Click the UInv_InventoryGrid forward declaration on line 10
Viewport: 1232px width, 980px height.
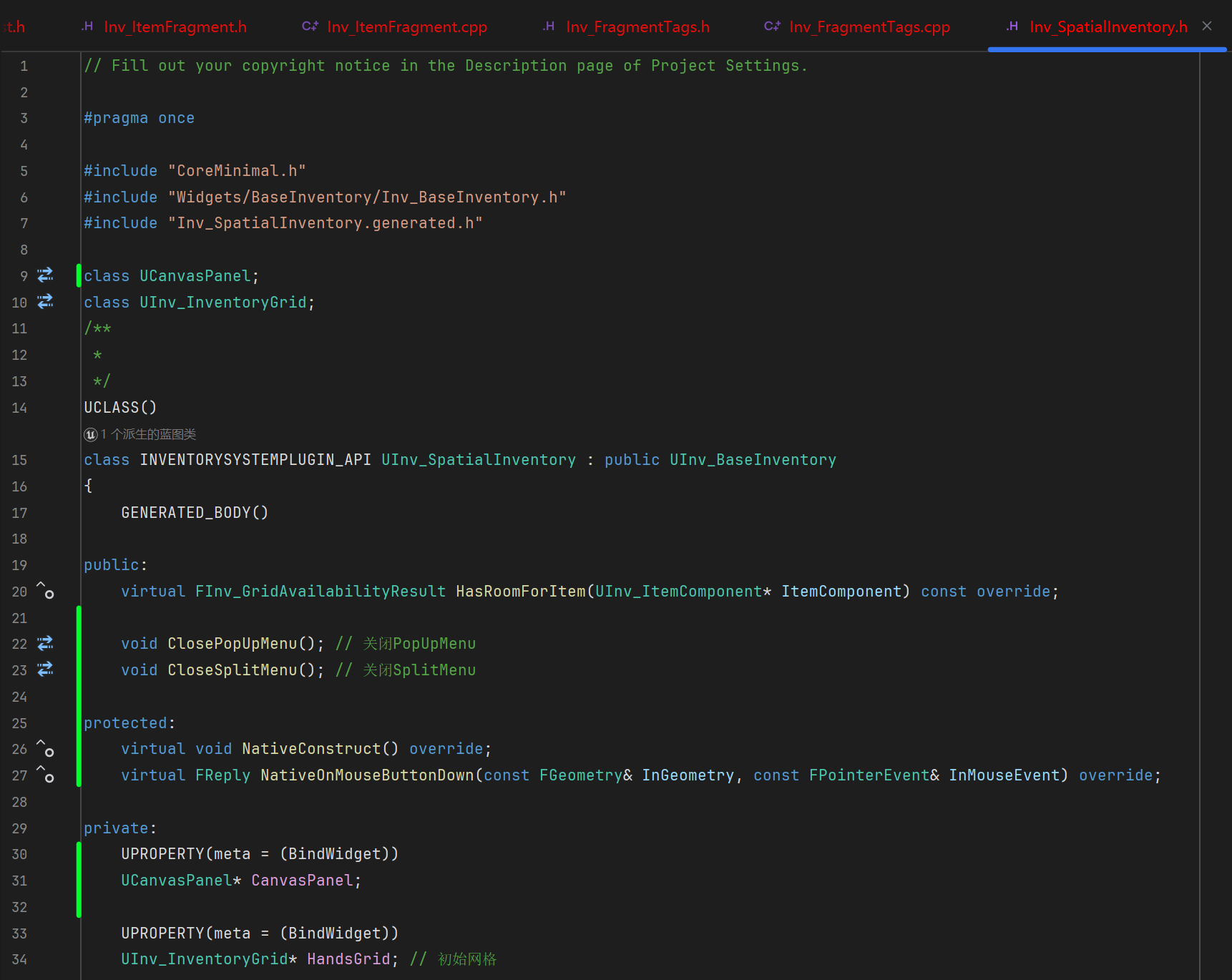pyautogui.click(x=223, y=303)
